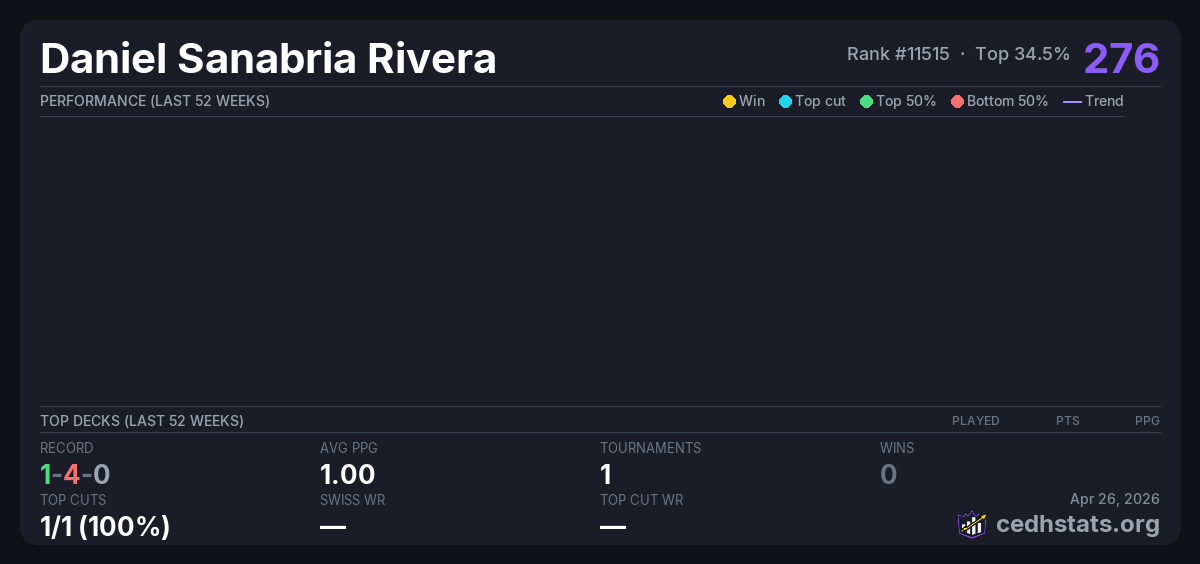Click the Top 34.5% percentile text
This screenshot has width=1200, height=564.
[x=1022, y=54]
